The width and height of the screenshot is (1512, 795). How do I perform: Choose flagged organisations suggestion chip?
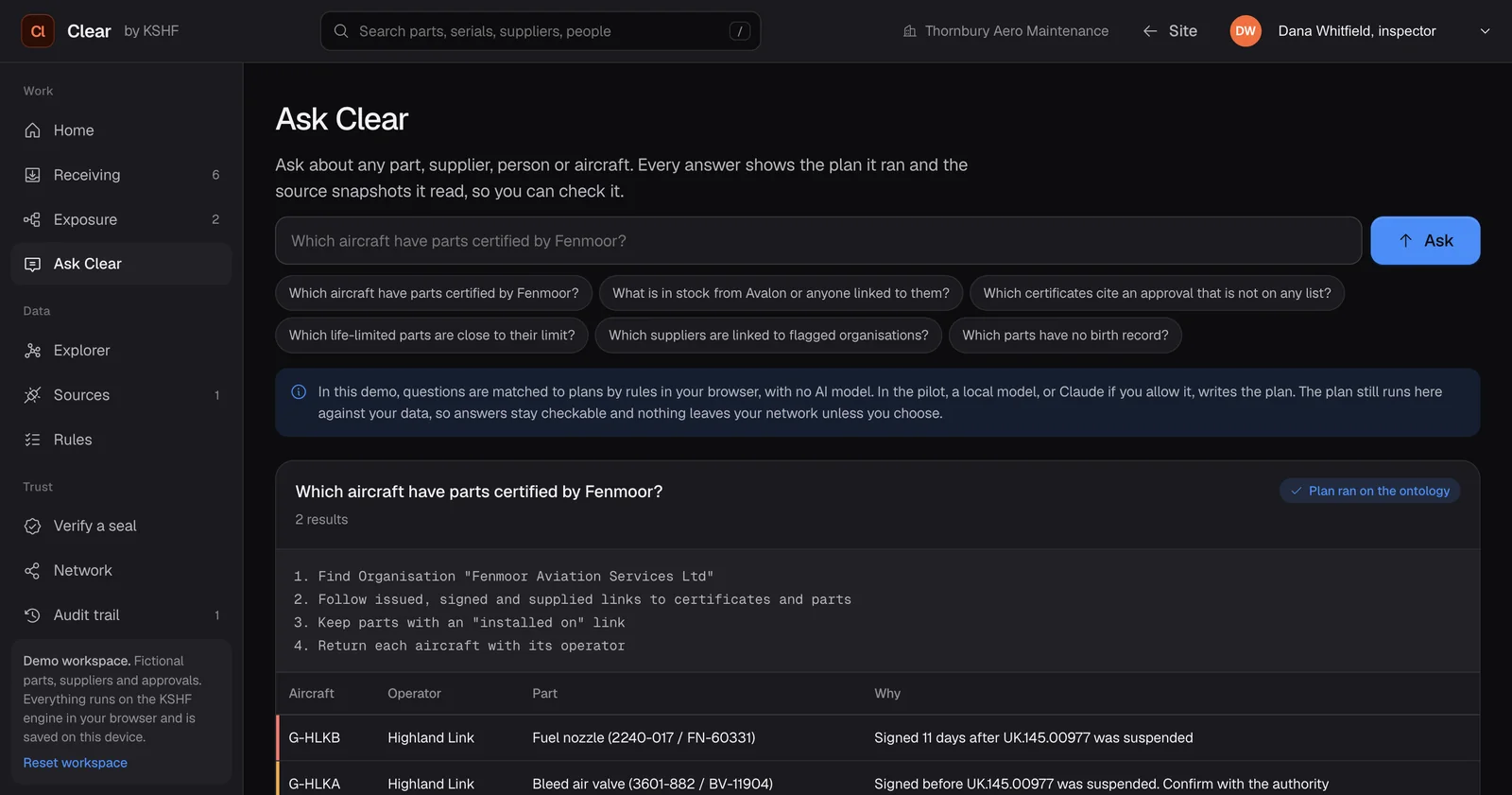pyautogui.click(x=768, y=336)
